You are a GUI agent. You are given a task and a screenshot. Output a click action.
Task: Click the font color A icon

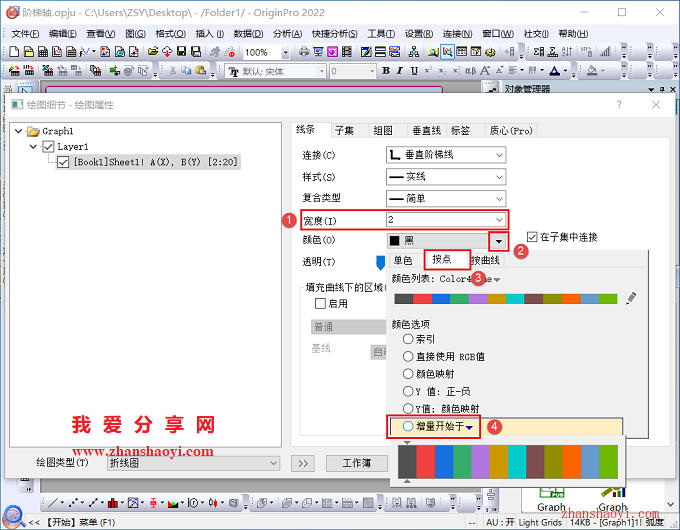coord(555,71)
